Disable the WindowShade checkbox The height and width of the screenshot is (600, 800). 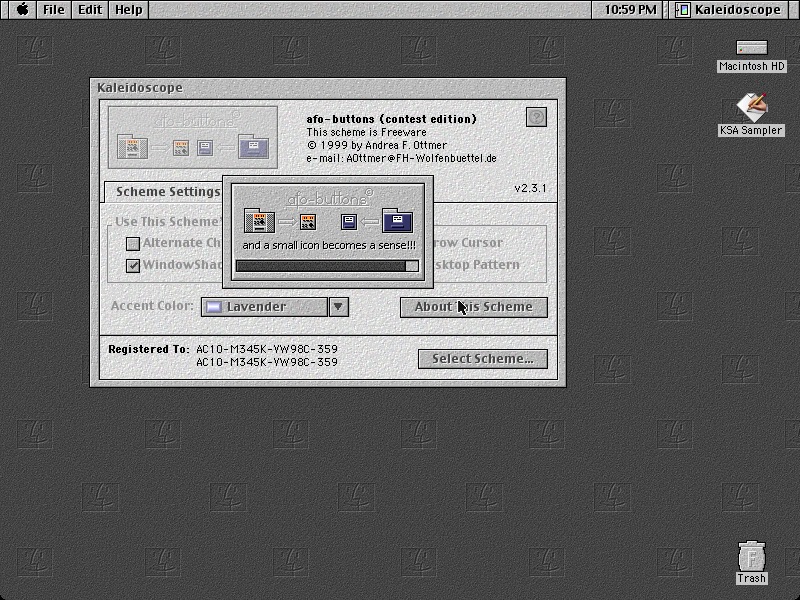(133, 265)
